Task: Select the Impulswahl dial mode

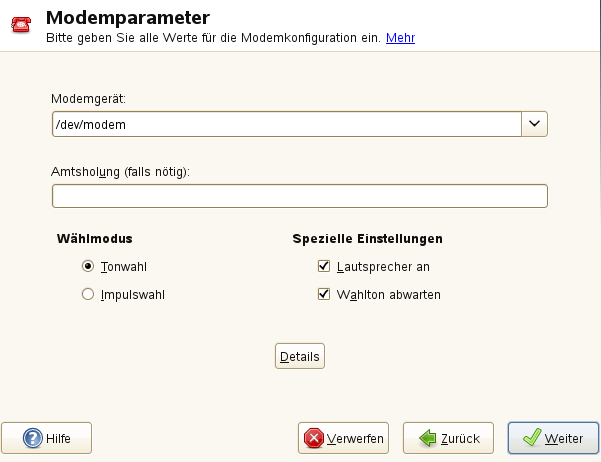Action: click(x=88, y=295)
